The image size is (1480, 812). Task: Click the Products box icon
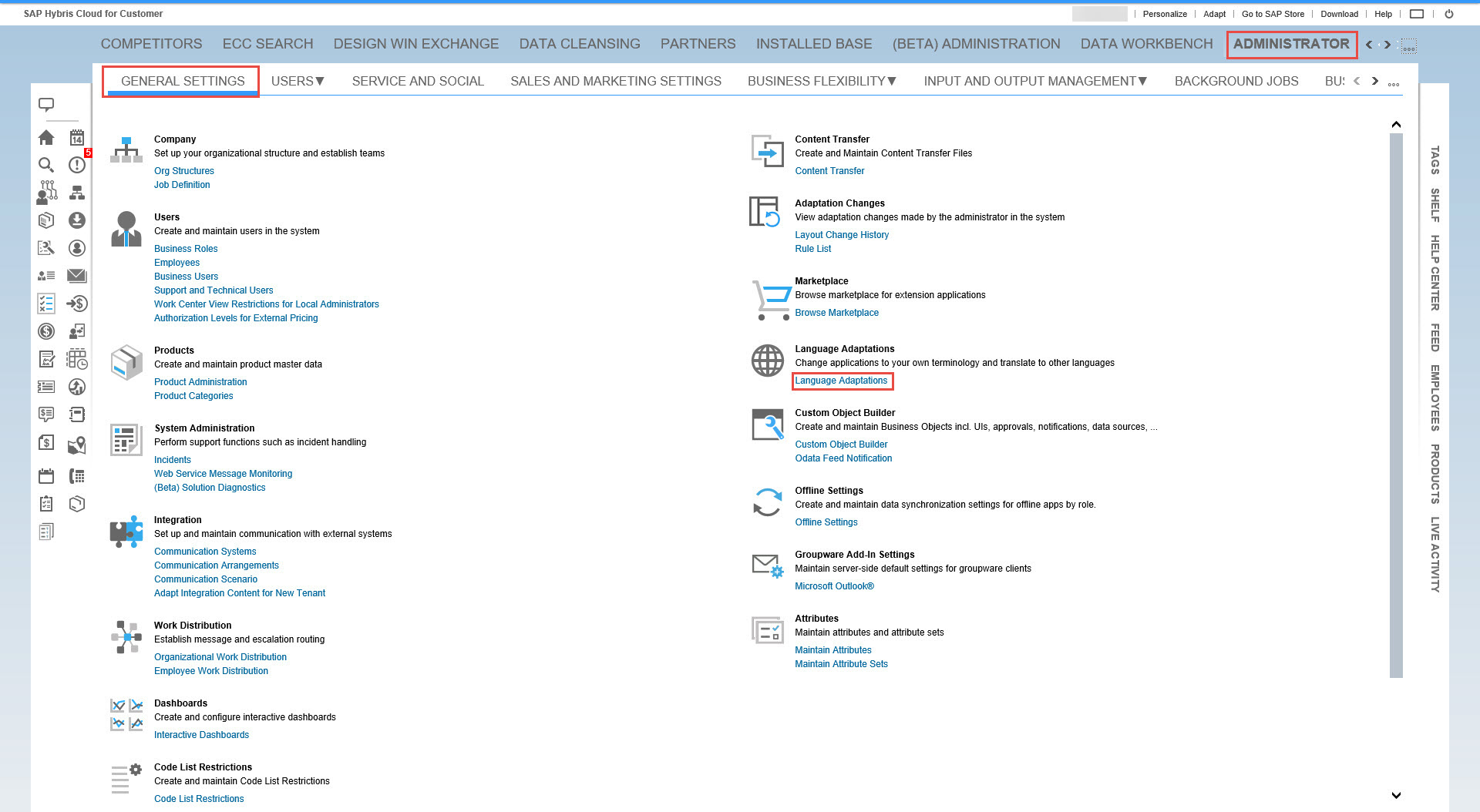pyautogui.click(x=126, y=362)
